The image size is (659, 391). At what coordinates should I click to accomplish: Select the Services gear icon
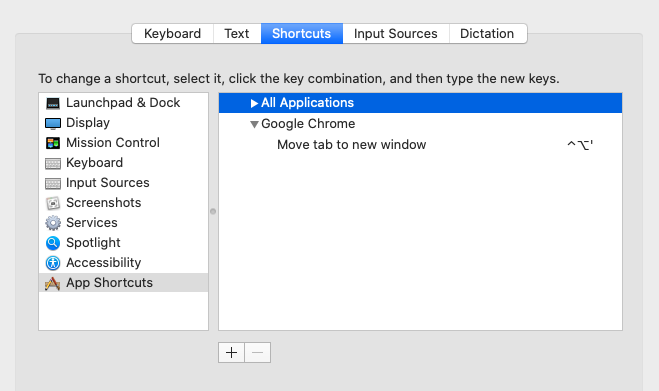[x=53, y=223]
